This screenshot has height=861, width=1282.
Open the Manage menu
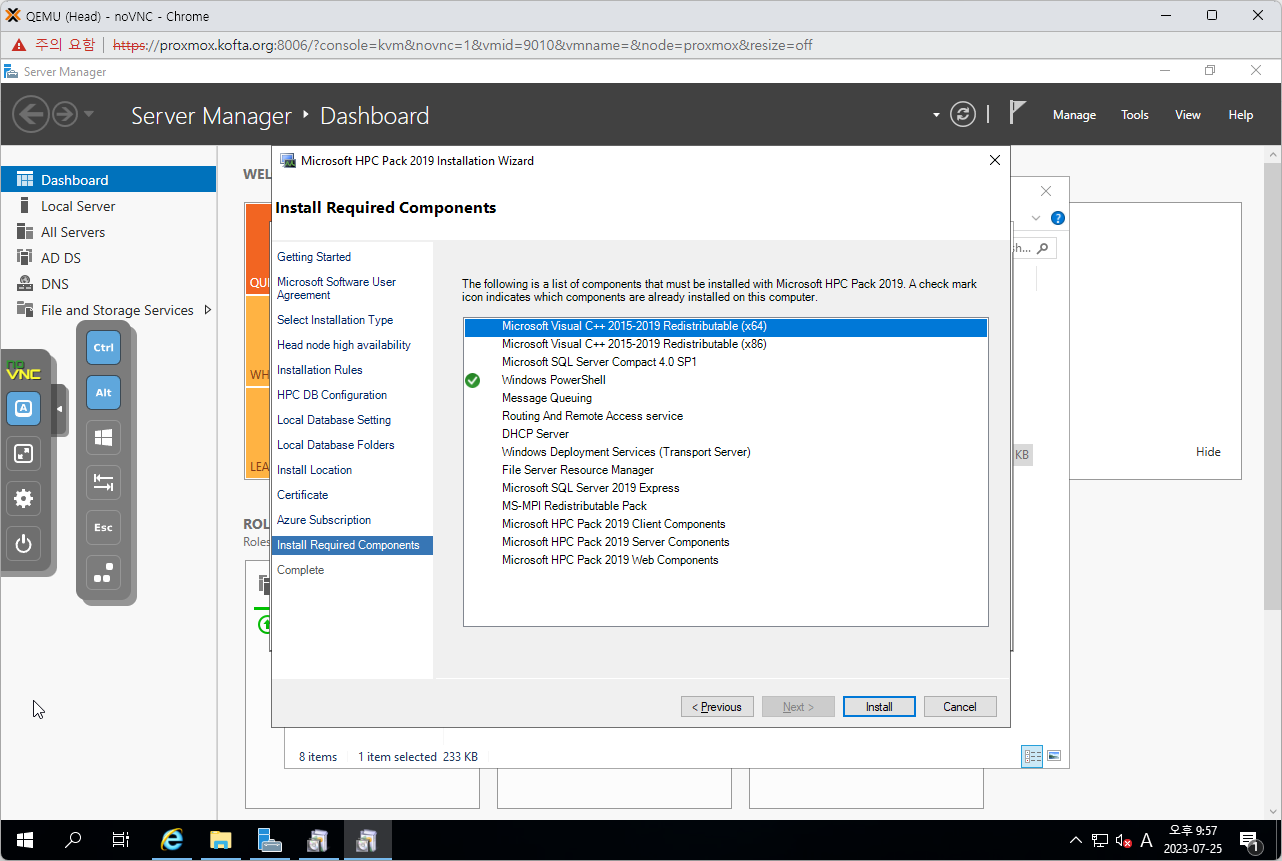(1074, 115)
